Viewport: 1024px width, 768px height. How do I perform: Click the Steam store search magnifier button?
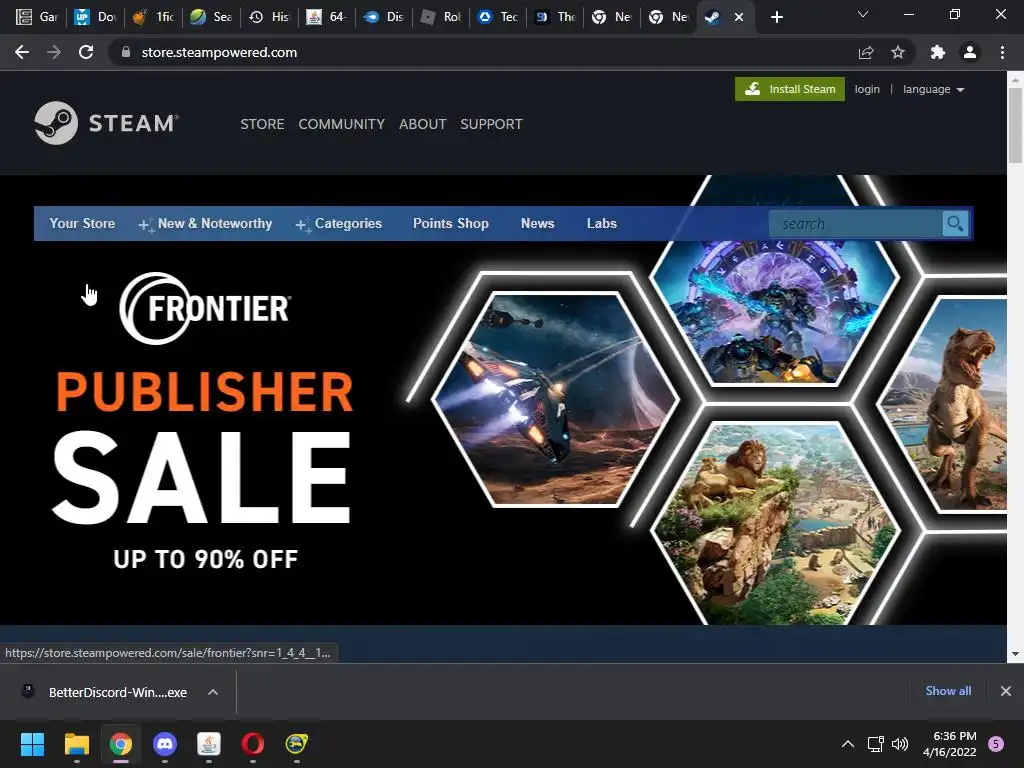pos(955,224)
